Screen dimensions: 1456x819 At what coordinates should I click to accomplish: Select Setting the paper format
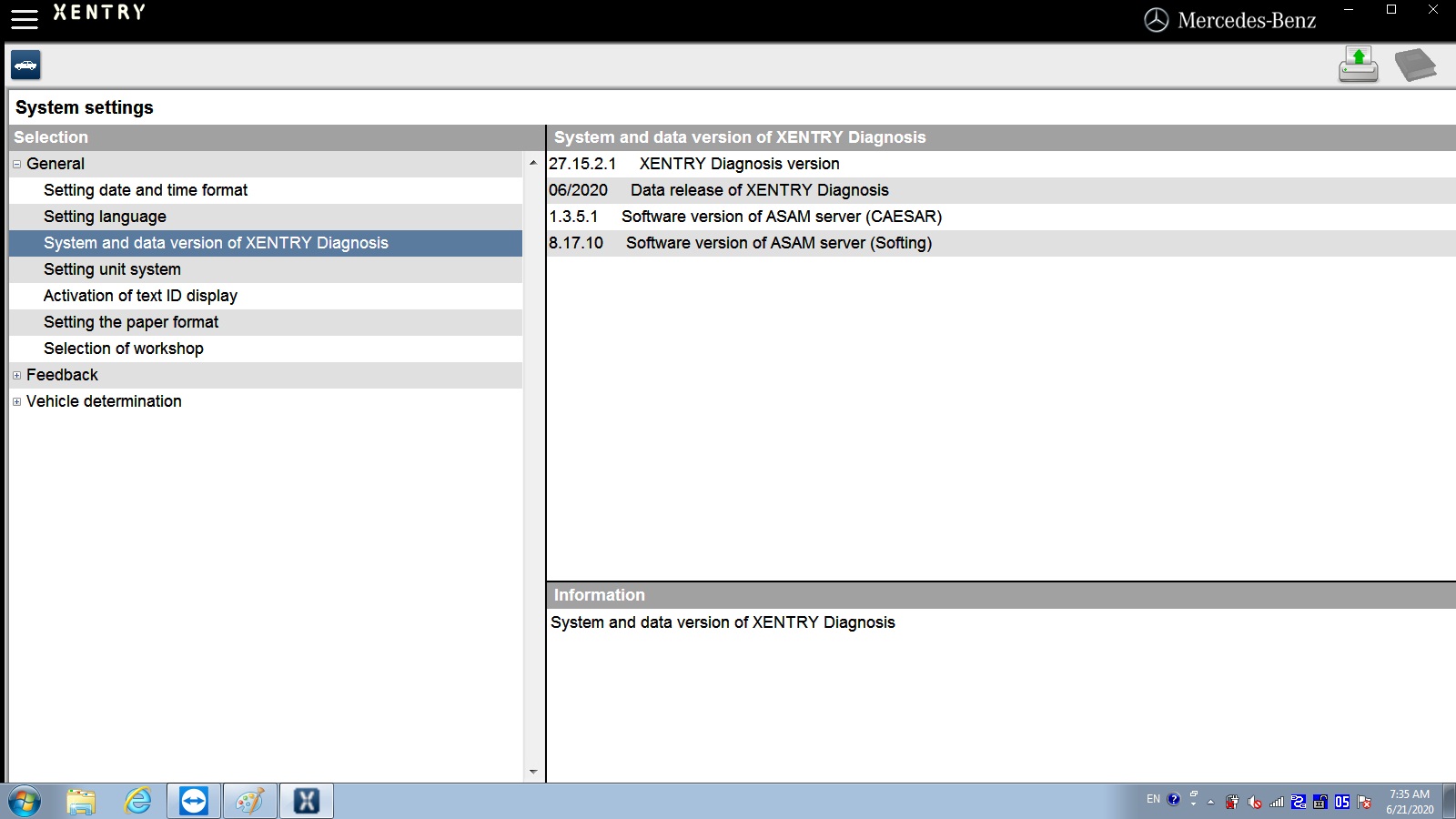click(x=266, y=322)
